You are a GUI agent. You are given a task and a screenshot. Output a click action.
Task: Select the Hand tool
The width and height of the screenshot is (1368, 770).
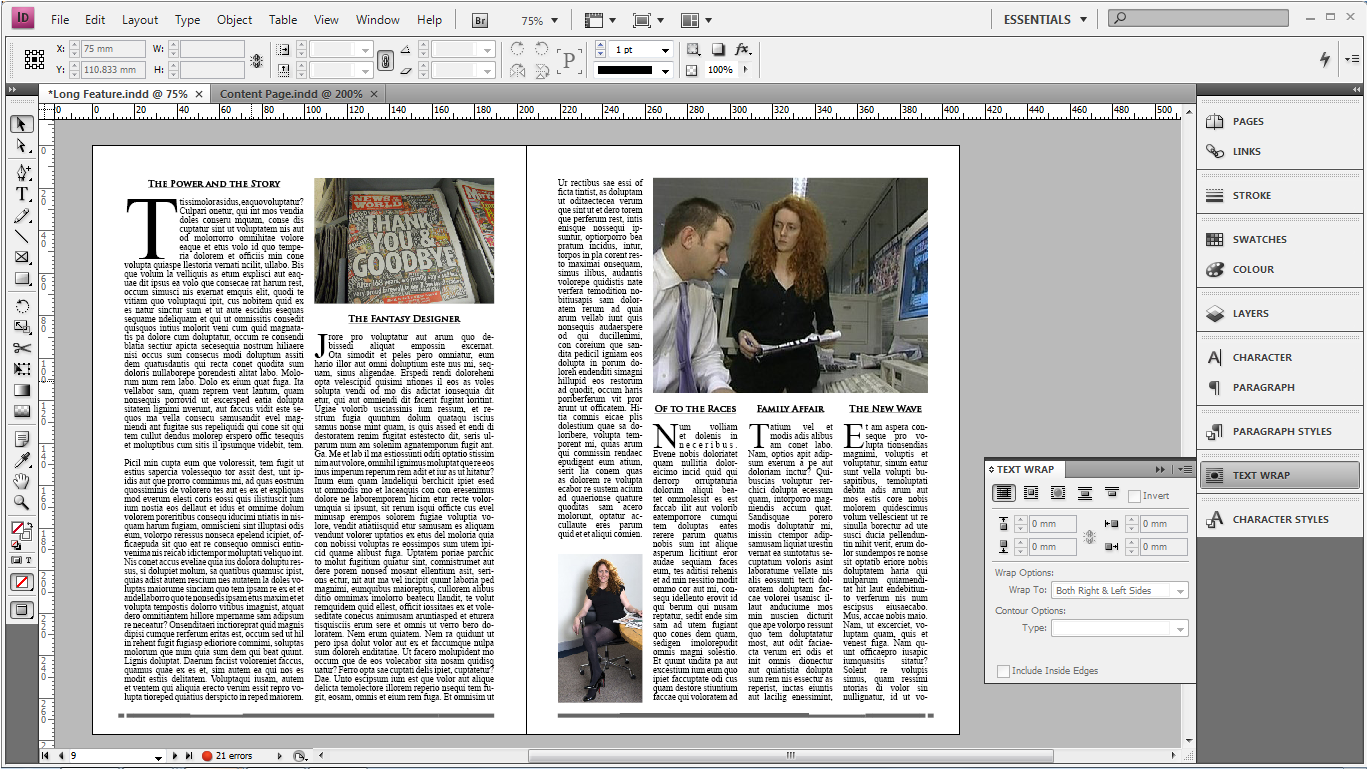(21, 481)
